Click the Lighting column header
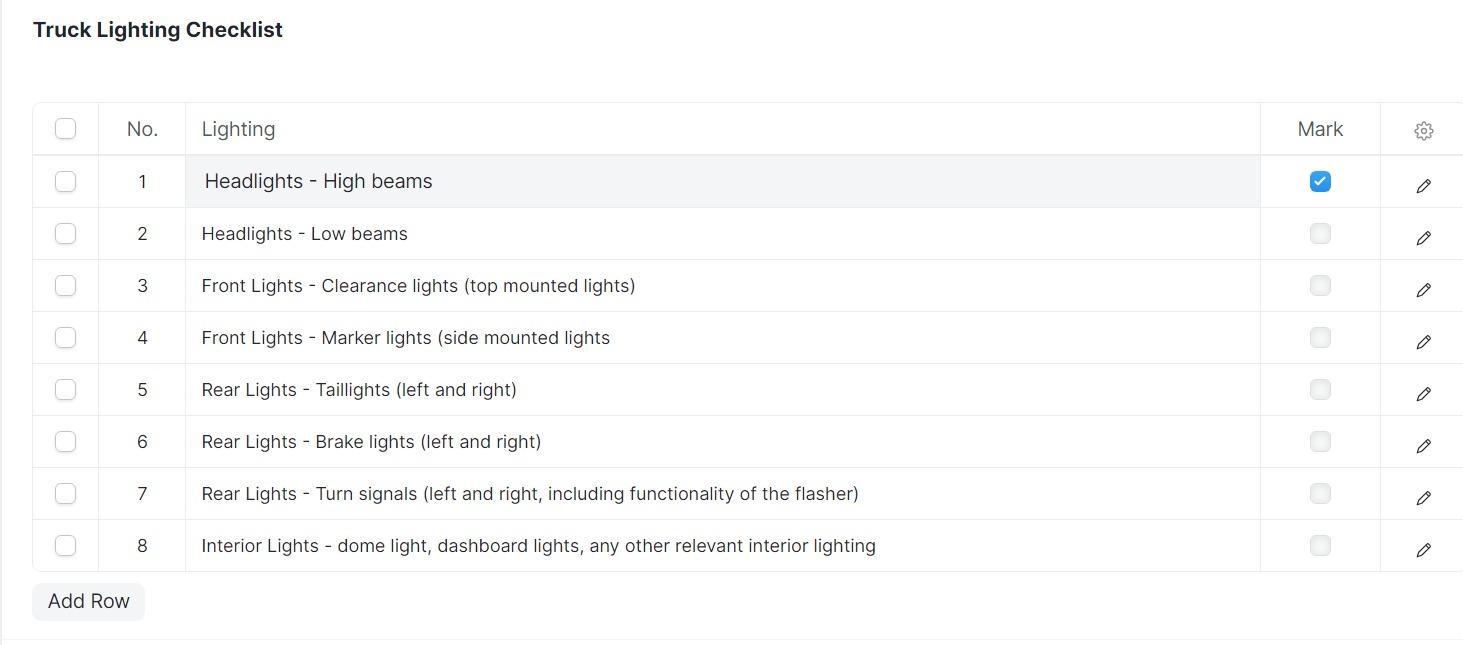This screenshot has width=1463, height=645. (238, 129)
